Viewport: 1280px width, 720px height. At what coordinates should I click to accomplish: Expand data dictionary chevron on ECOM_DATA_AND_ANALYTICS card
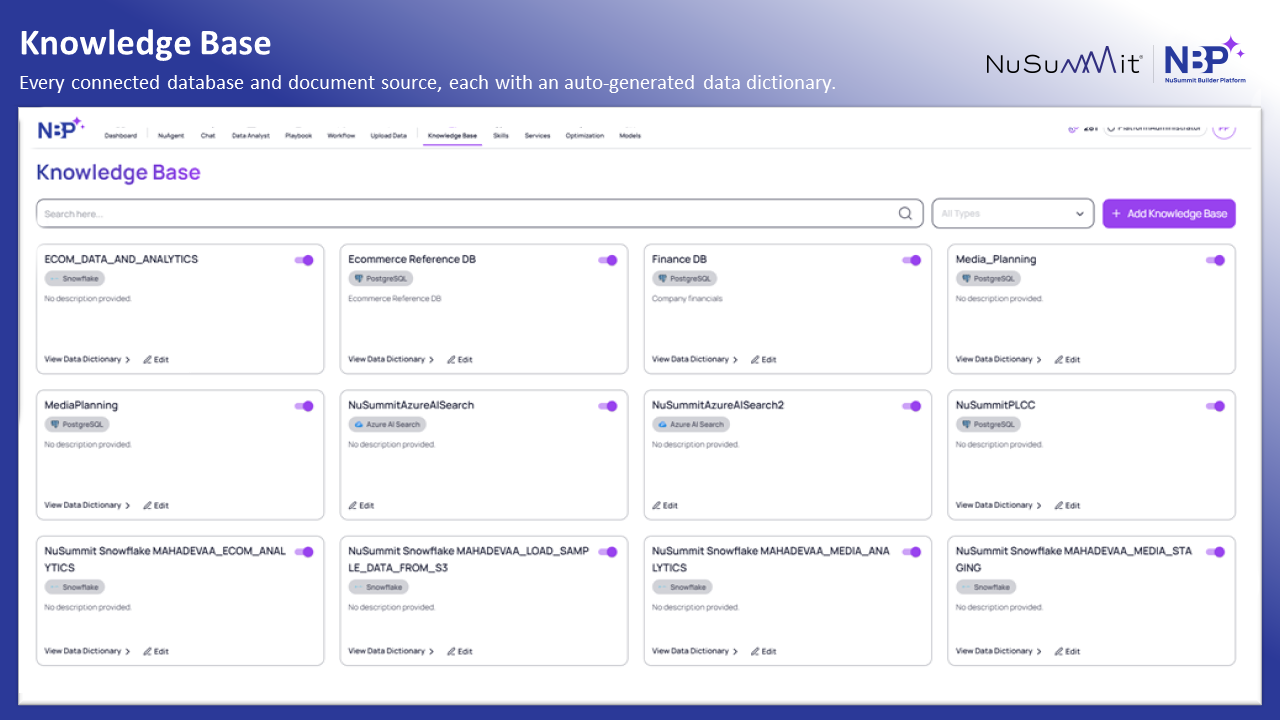[128, 359]
